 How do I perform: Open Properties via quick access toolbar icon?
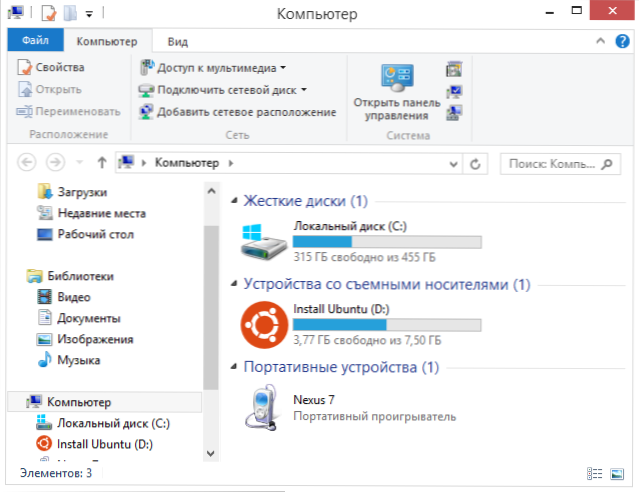coord(49,13)
